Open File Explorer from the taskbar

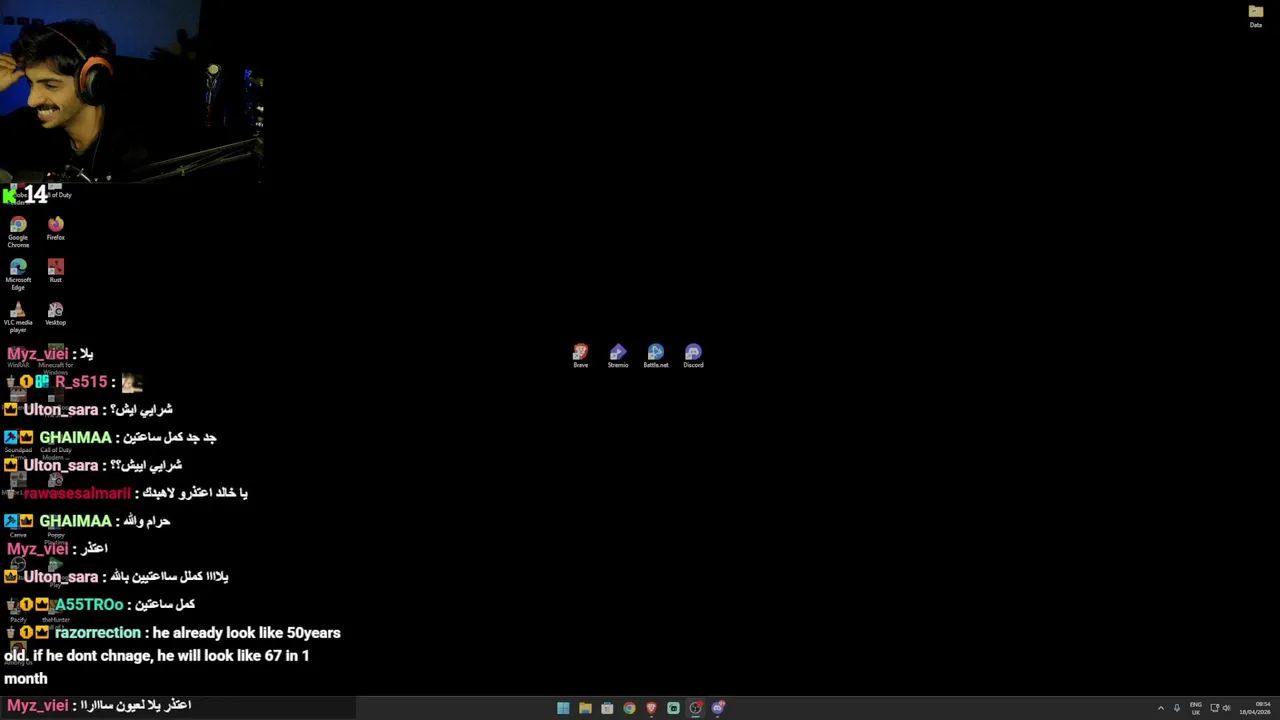click(x=585, y=708)
